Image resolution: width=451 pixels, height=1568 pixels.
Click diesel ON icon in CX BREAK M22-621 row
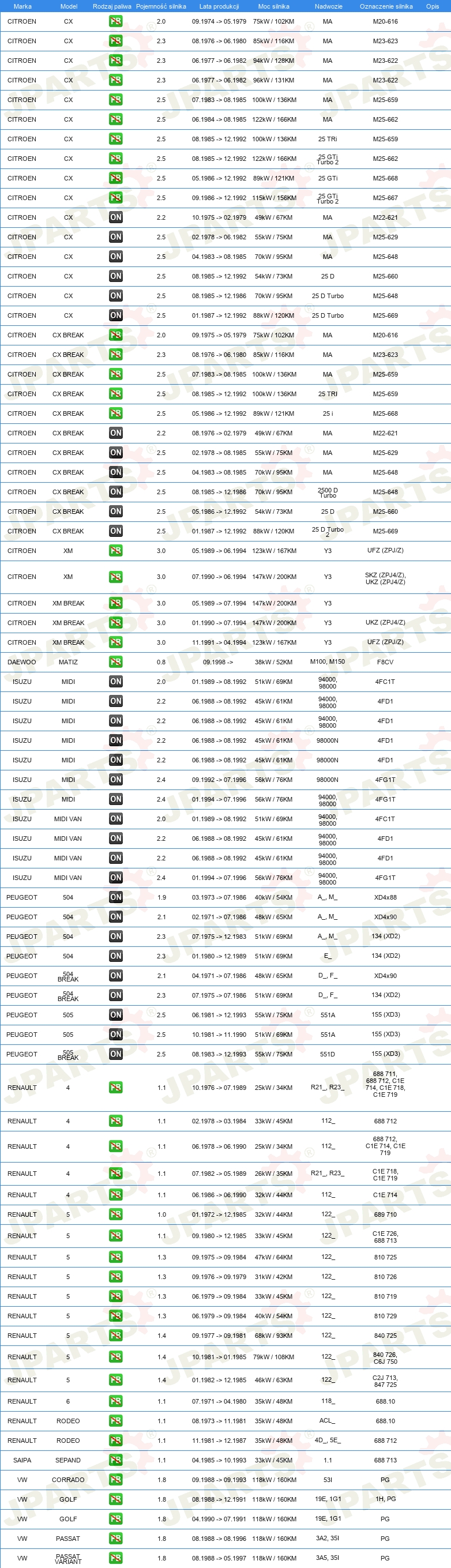[116, 433]
